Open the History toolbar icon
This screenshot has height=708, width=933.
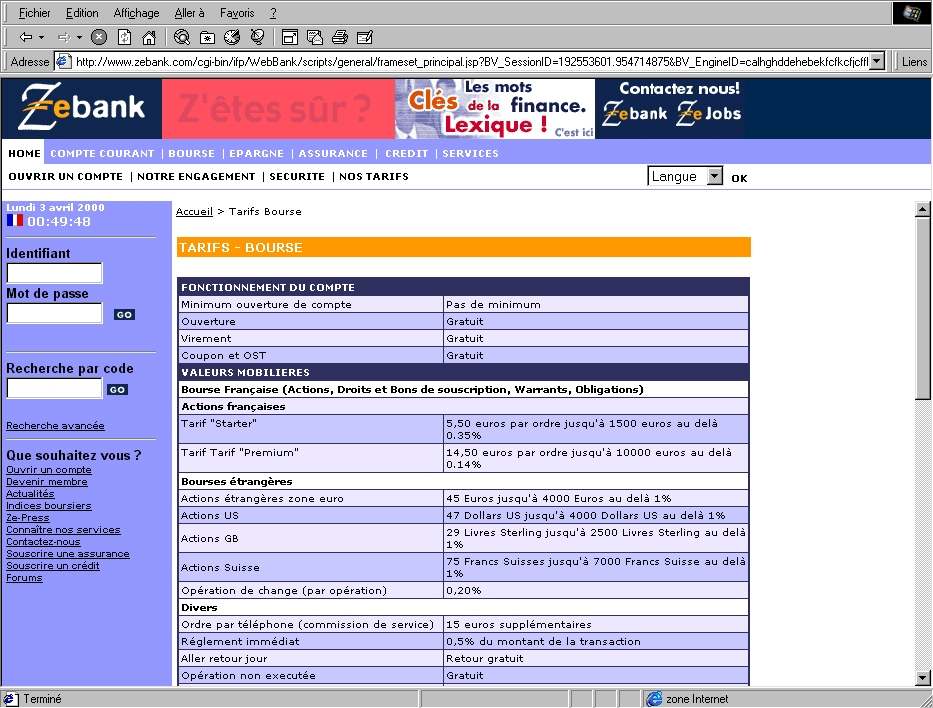(232, 37)
